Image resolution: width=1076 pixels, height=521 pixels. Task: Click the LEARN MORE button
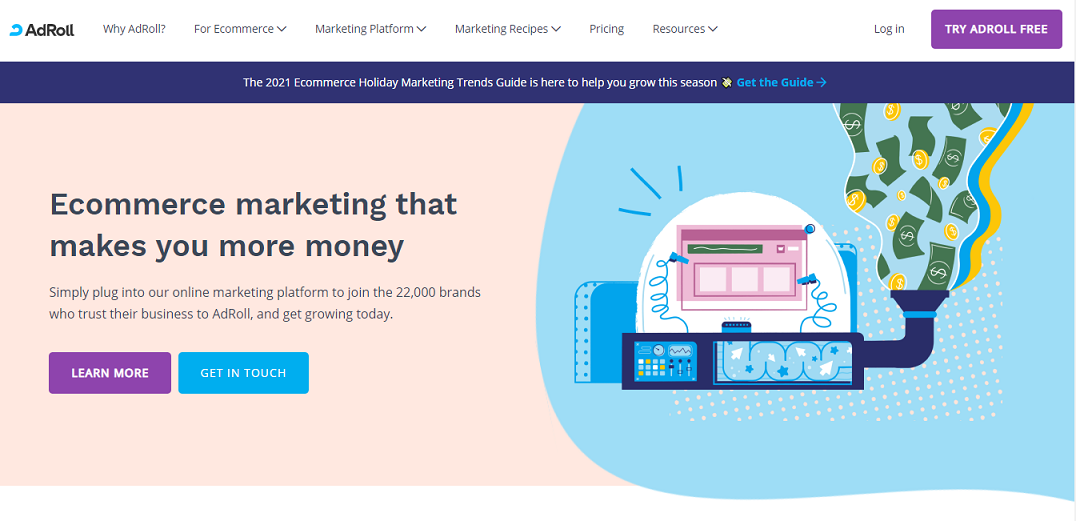pyautogui.click(x=110, y=373)
